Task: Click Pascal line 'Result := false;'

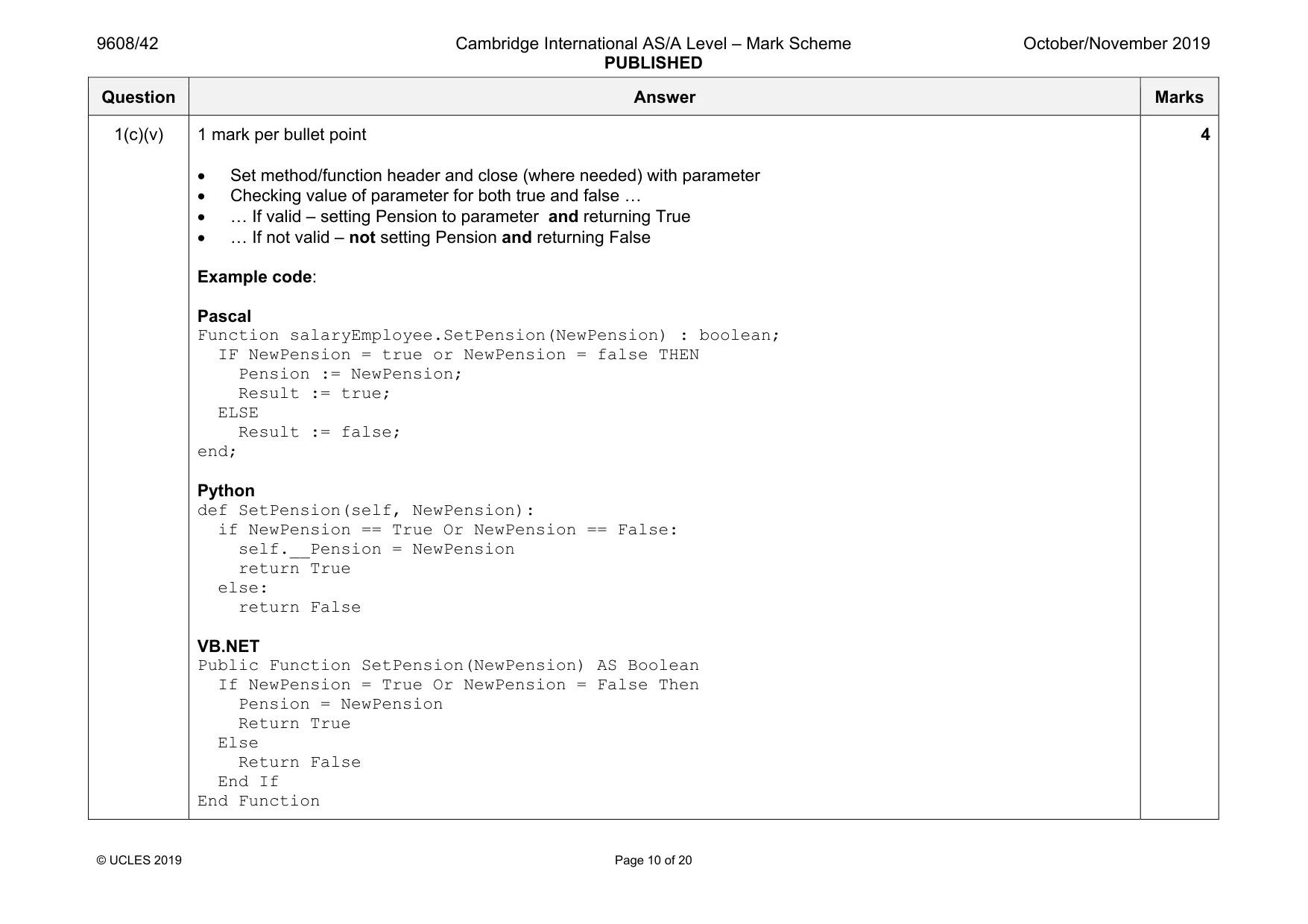Action: point(319,432)
